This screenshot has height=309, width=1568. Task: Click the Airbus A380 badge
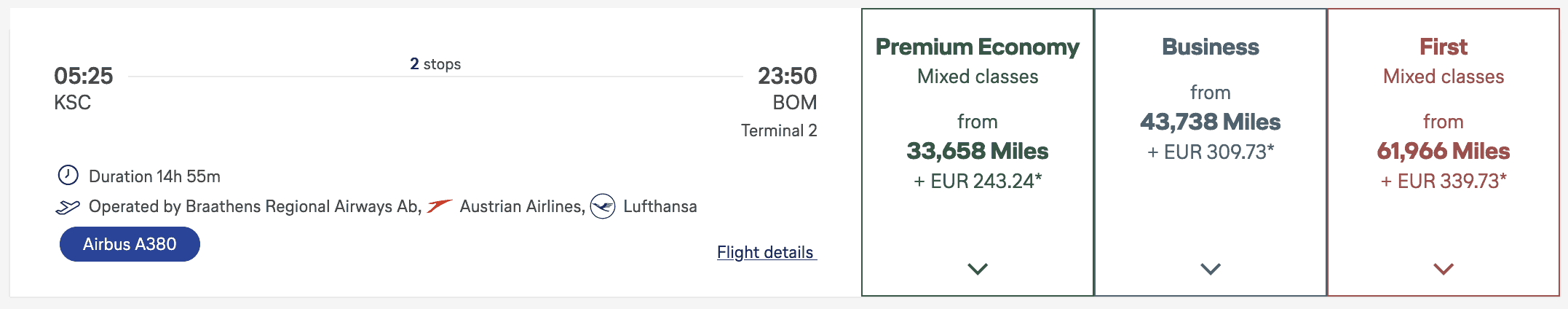point(130,244)
